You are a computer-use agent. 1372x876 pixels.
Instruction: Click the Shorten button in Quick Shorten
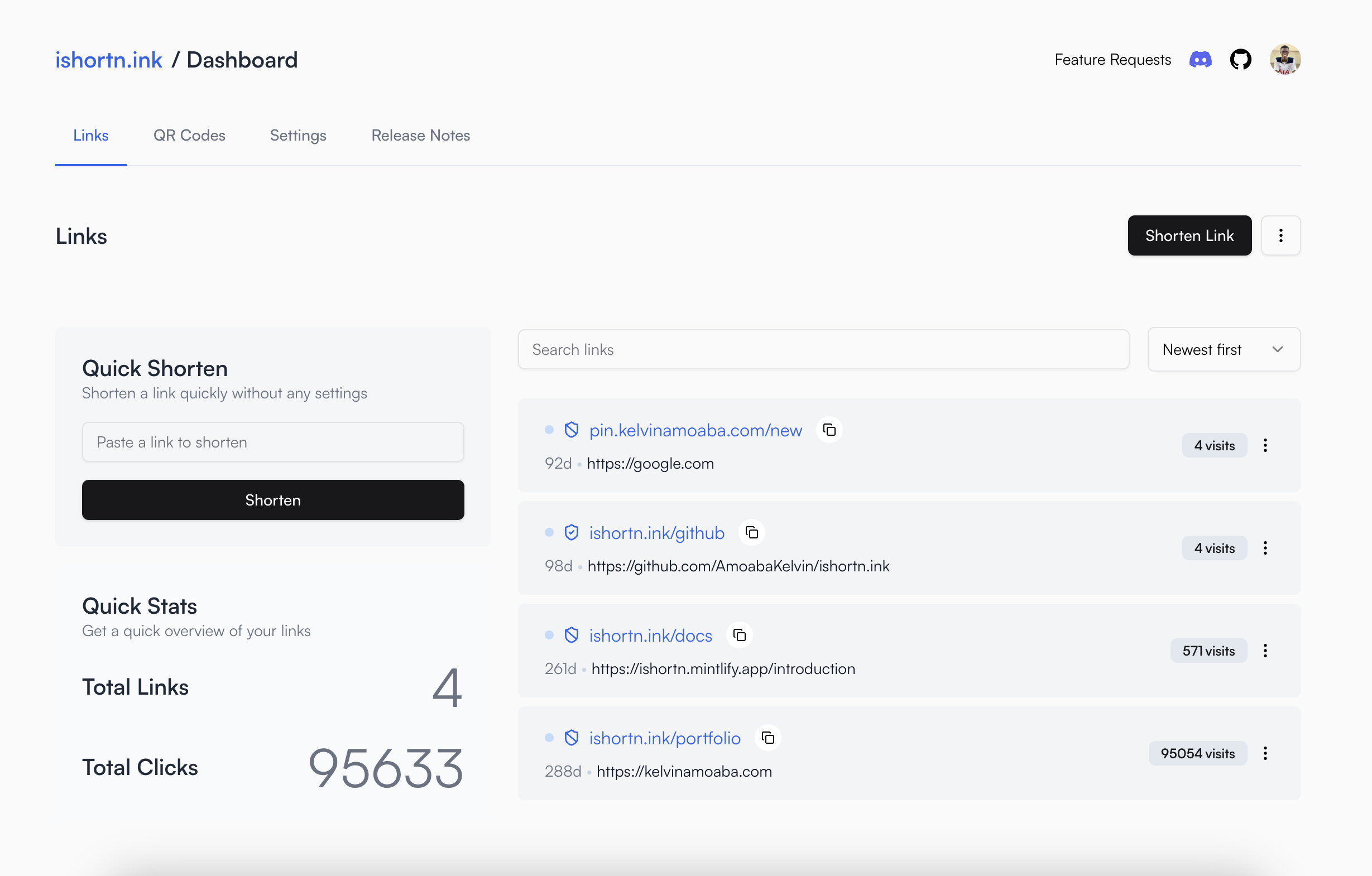click(x=273, y=499)
